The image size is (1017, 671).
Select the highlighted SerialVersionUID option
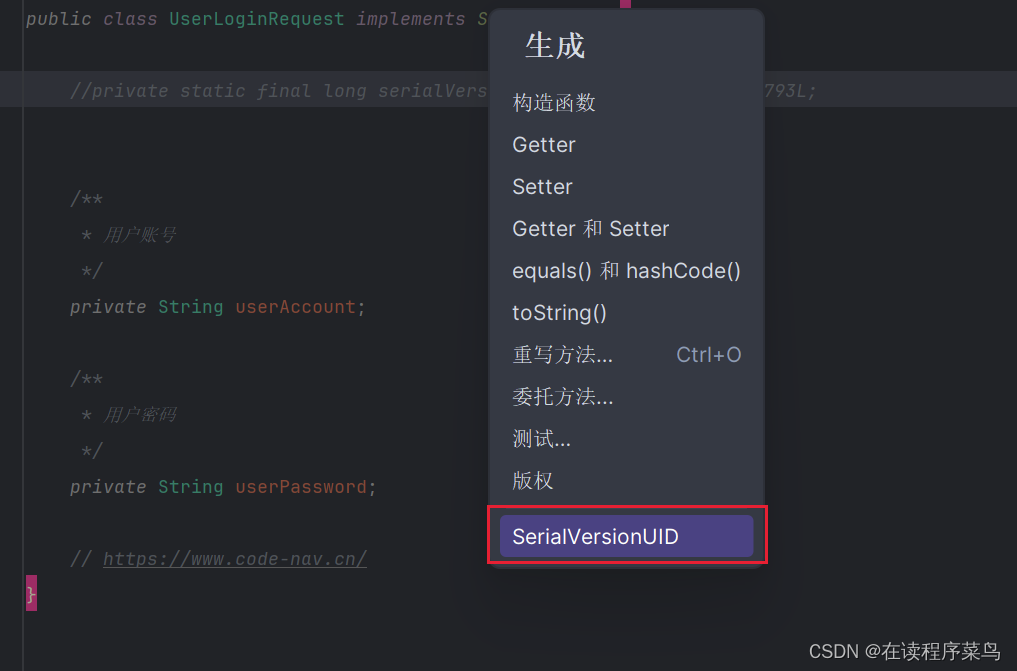coord(596,536)
